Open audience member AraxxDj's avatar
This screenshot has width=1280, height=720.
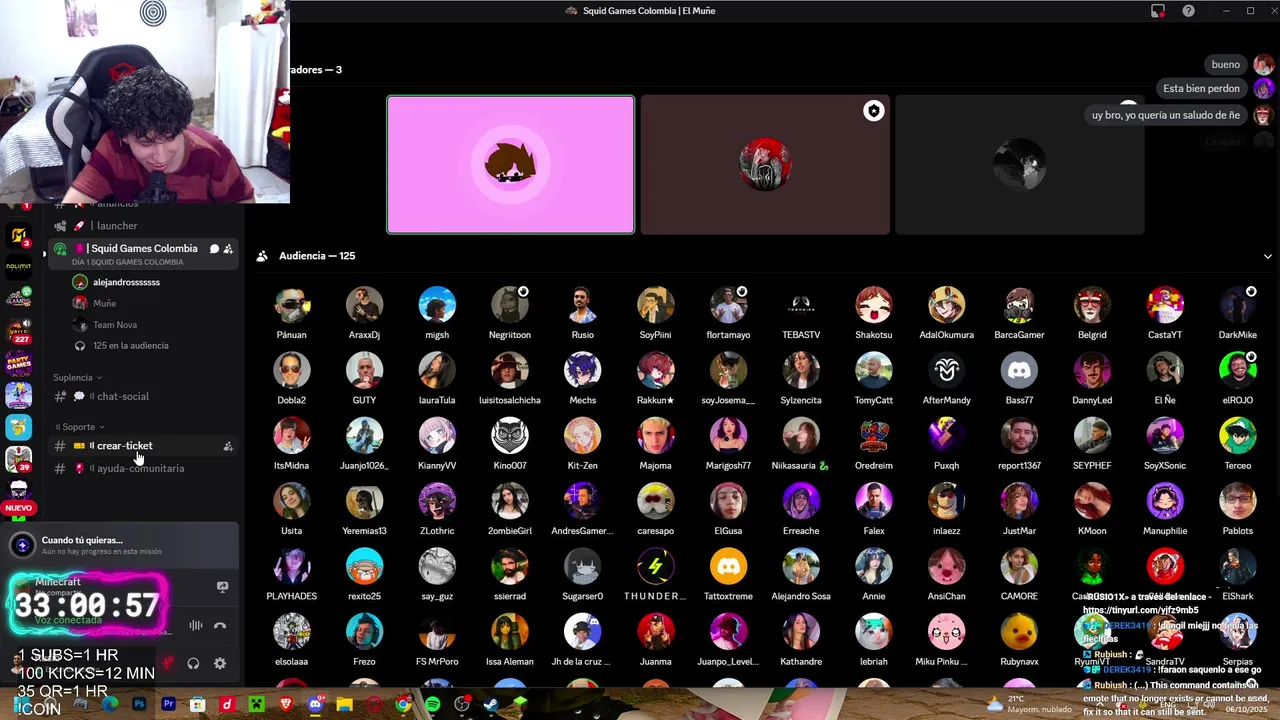364,305
